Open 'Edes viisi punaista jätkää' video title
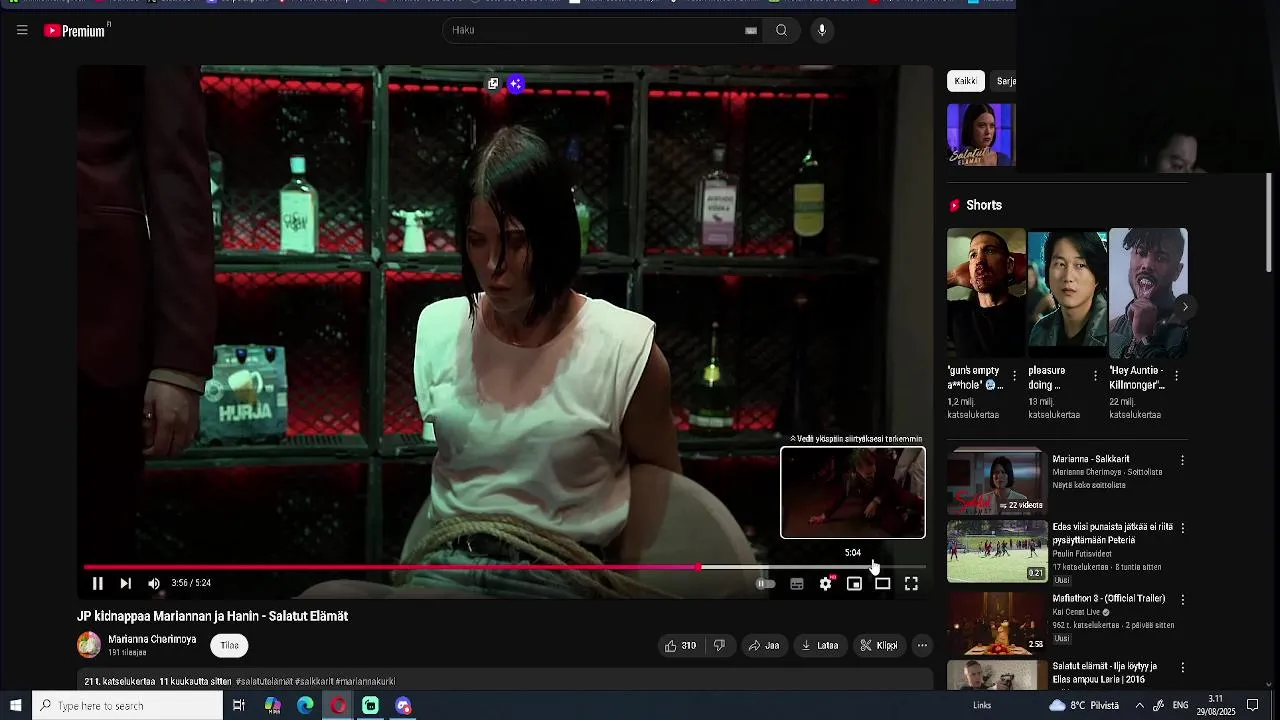 coord(1113,534)
